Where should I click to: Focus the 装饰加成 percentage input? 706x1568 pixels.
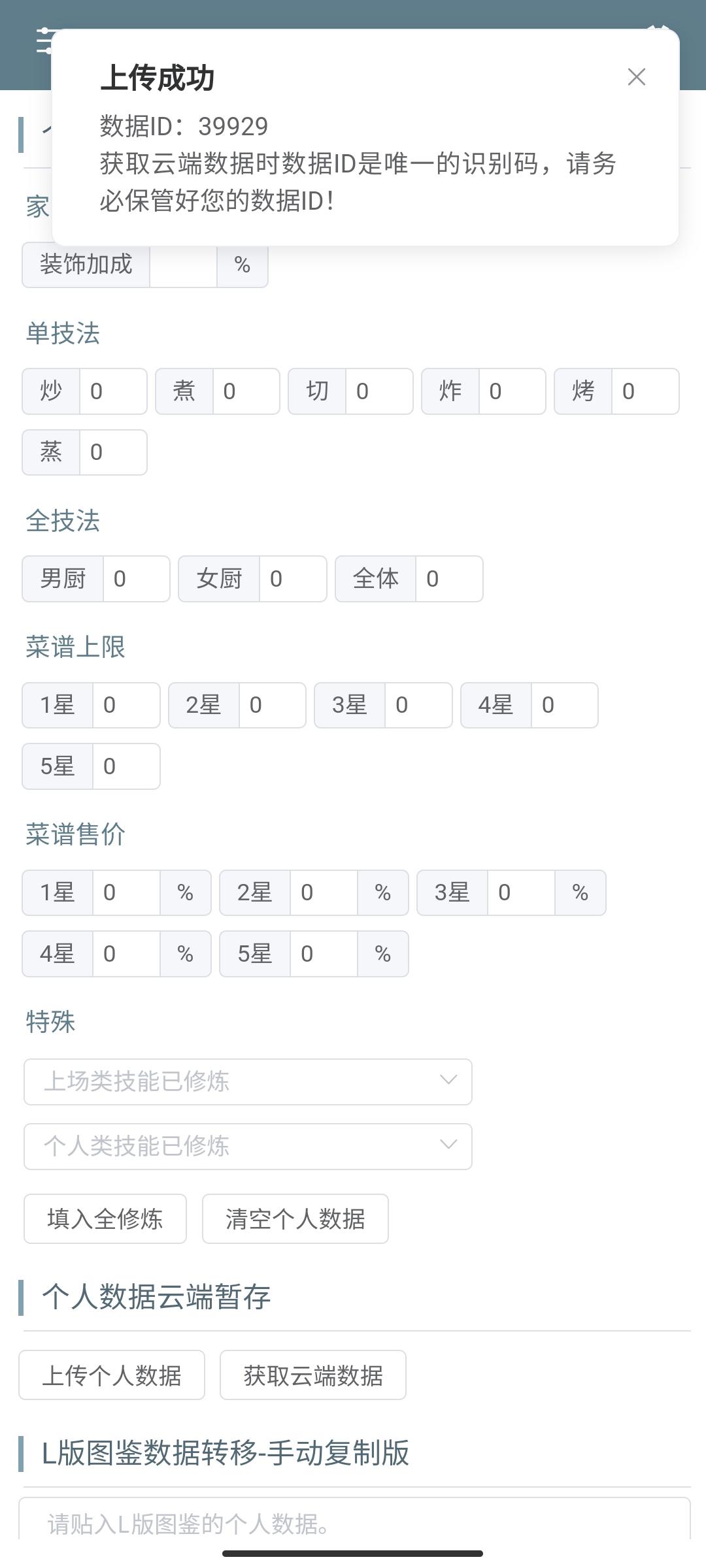(x=183, y=266)
